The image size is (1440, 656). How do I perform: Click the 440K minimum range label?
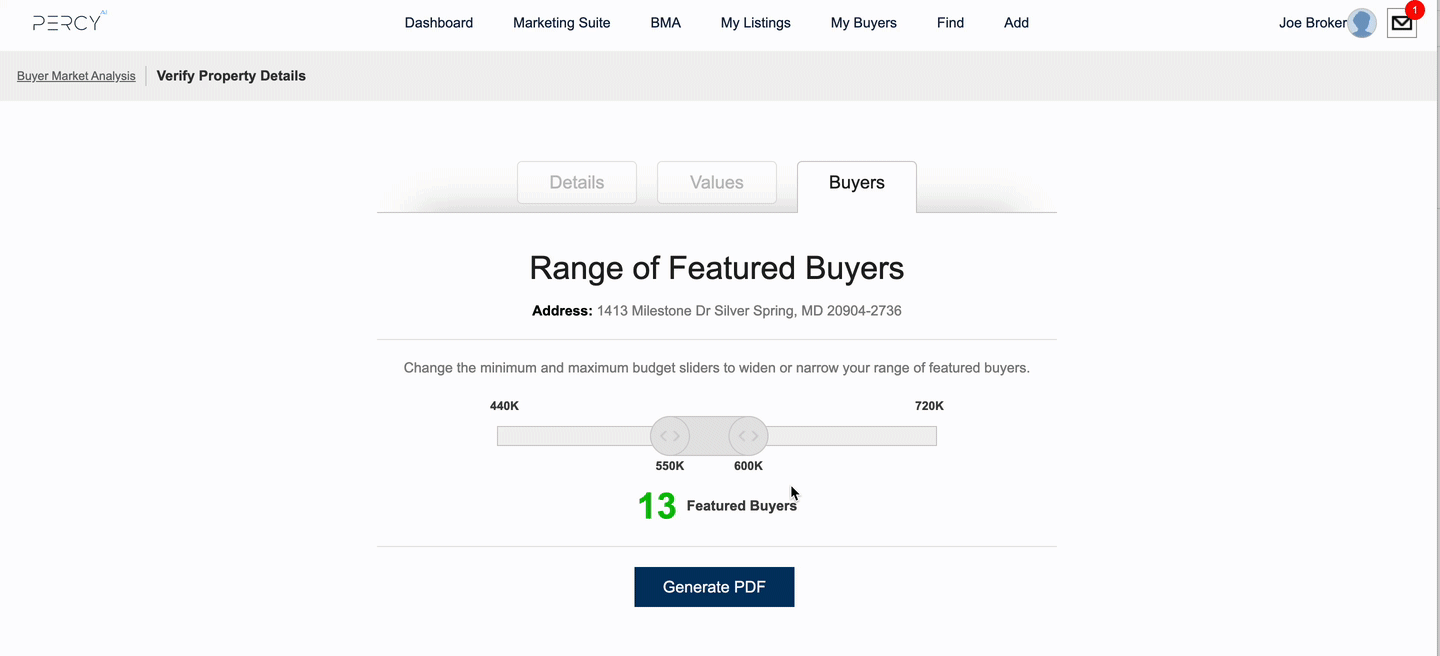pyautogui.click(x=504, y=406)
